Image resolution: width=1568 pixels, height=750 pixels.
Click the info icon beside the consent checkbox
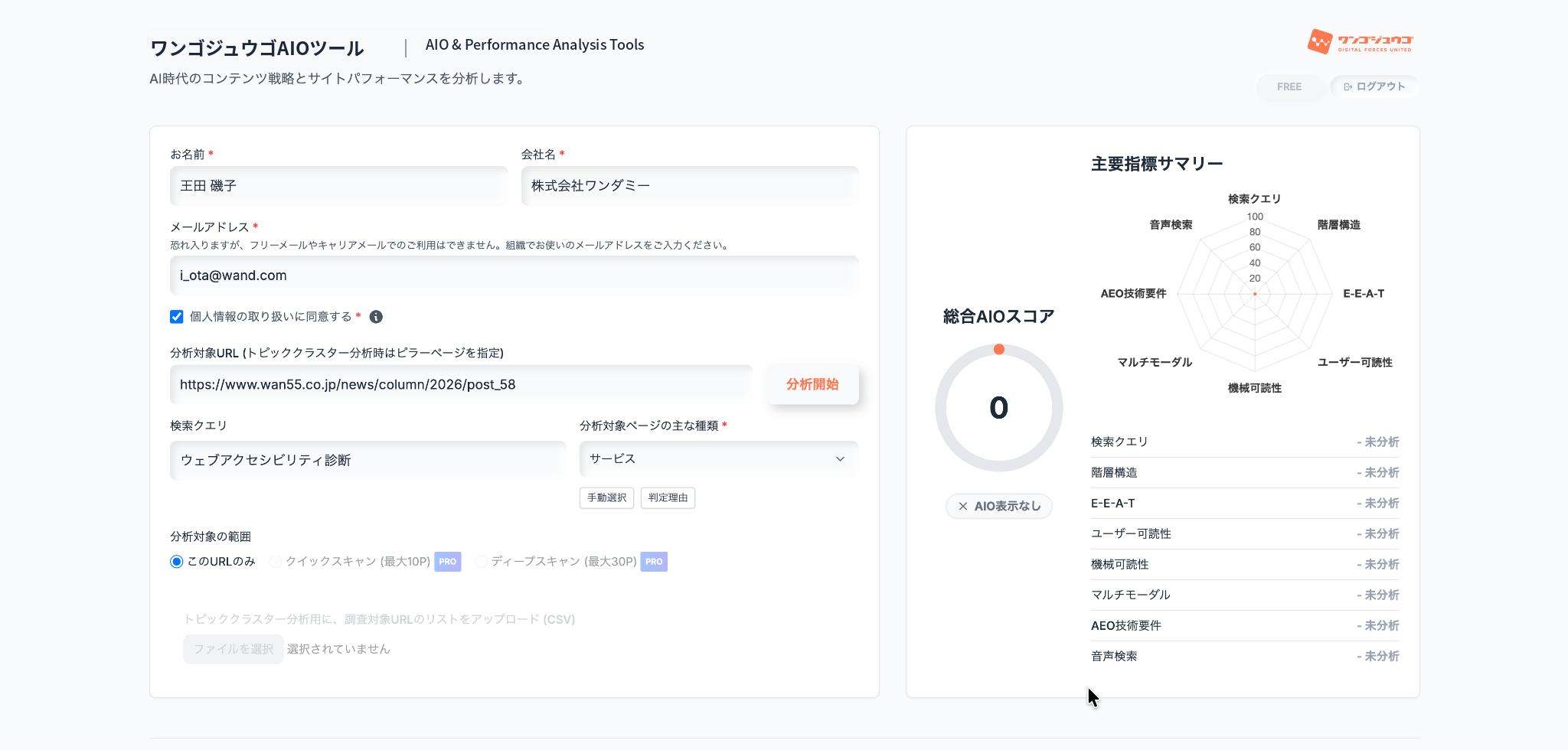click(376, 317)
